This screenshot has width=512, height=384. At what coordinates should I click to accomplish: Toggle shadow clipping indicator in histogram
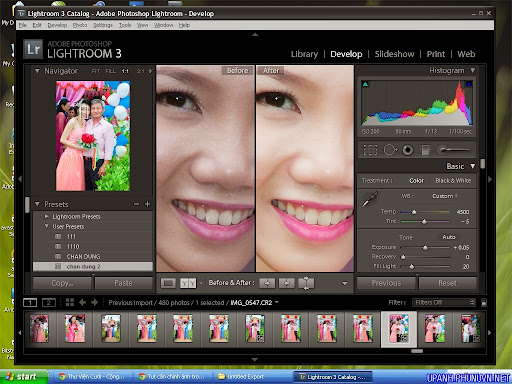point(365,84)
